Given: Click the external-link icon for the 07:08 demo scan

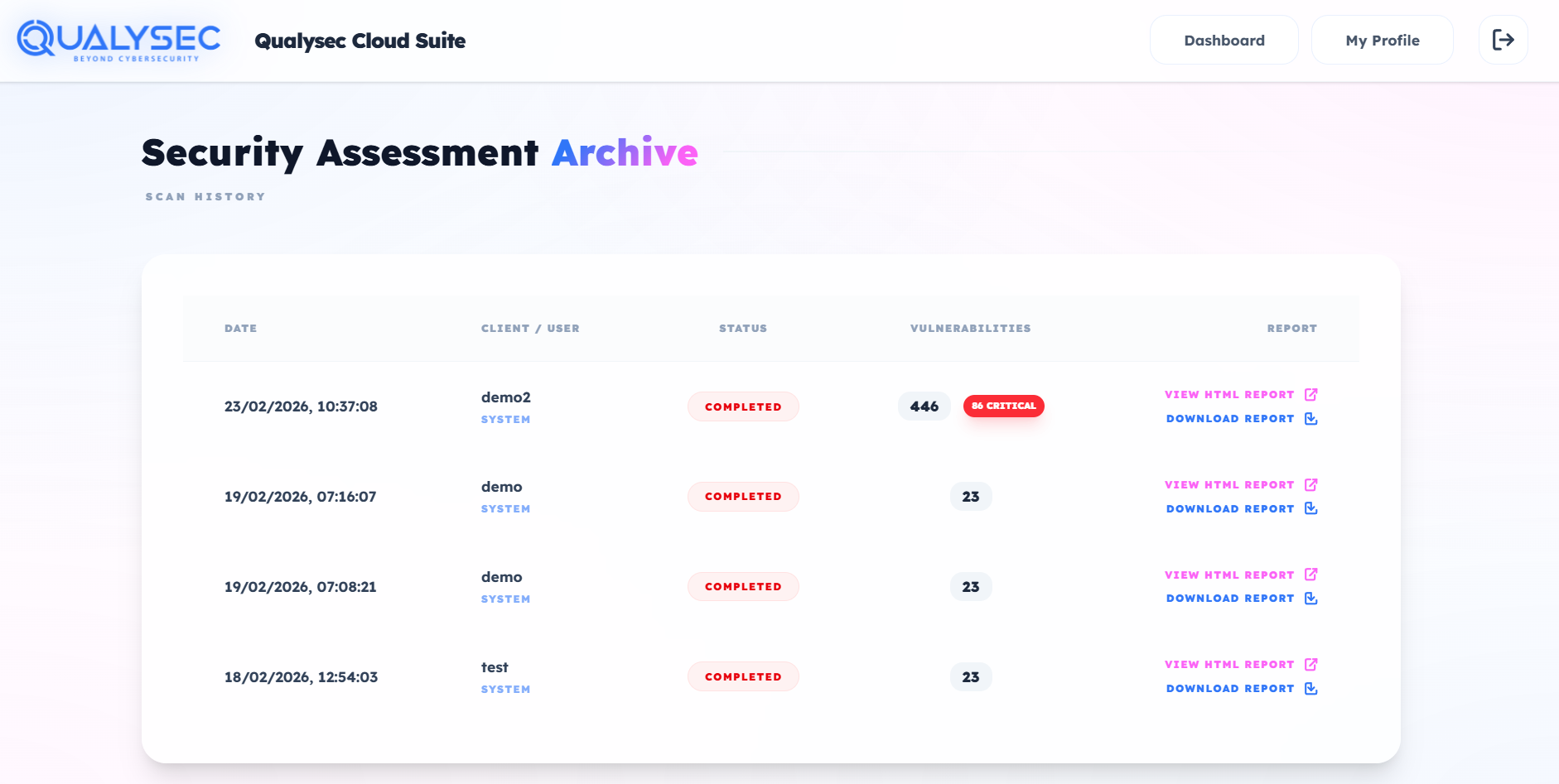Looking at the screenshot, I should point(1310,574).
